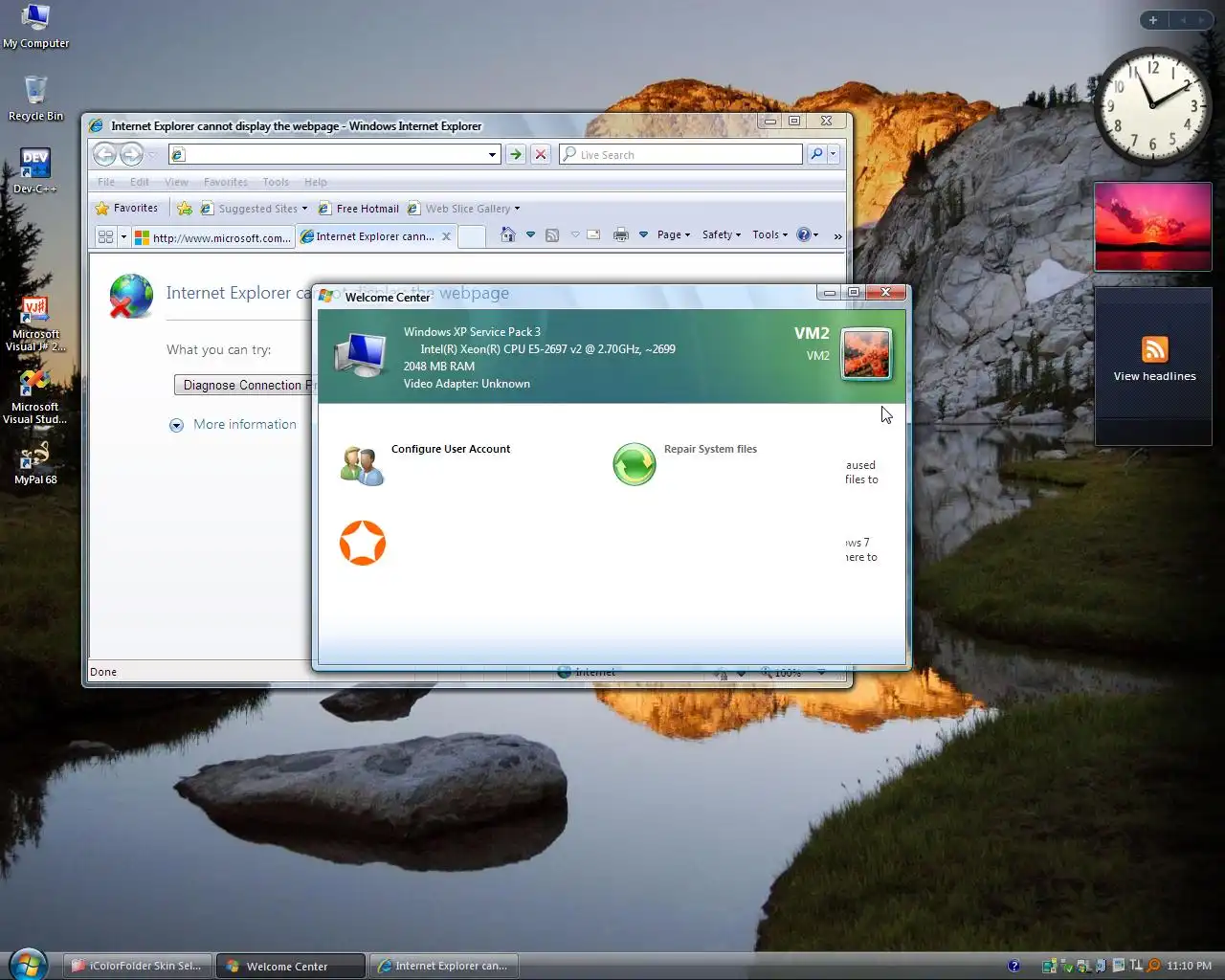The height and width of the screenshot is (980, 1225).
Task: Click the sidebar add gadgets plus button
Action: 1153,20
